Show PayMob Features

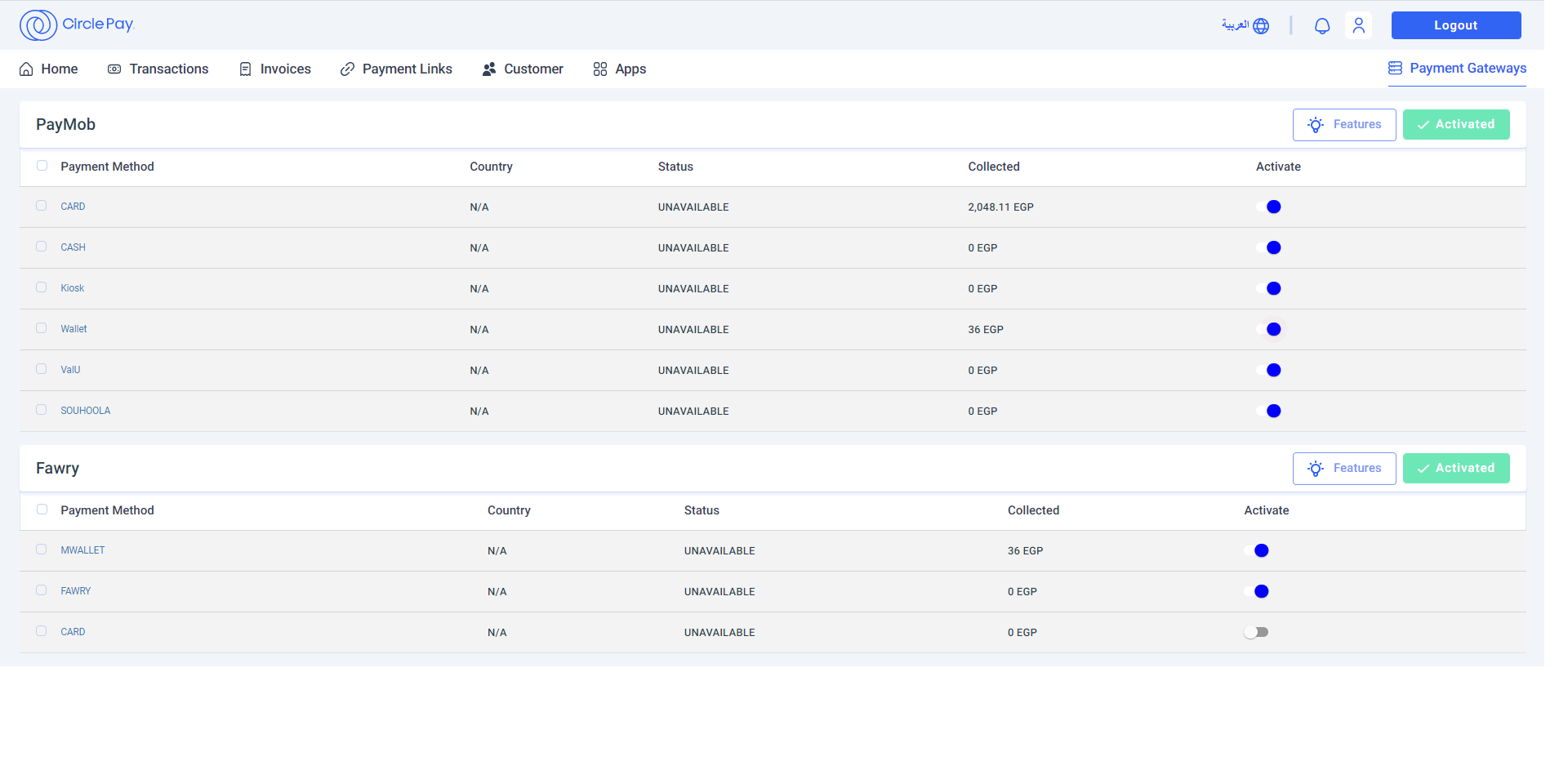coord(1344,125)
